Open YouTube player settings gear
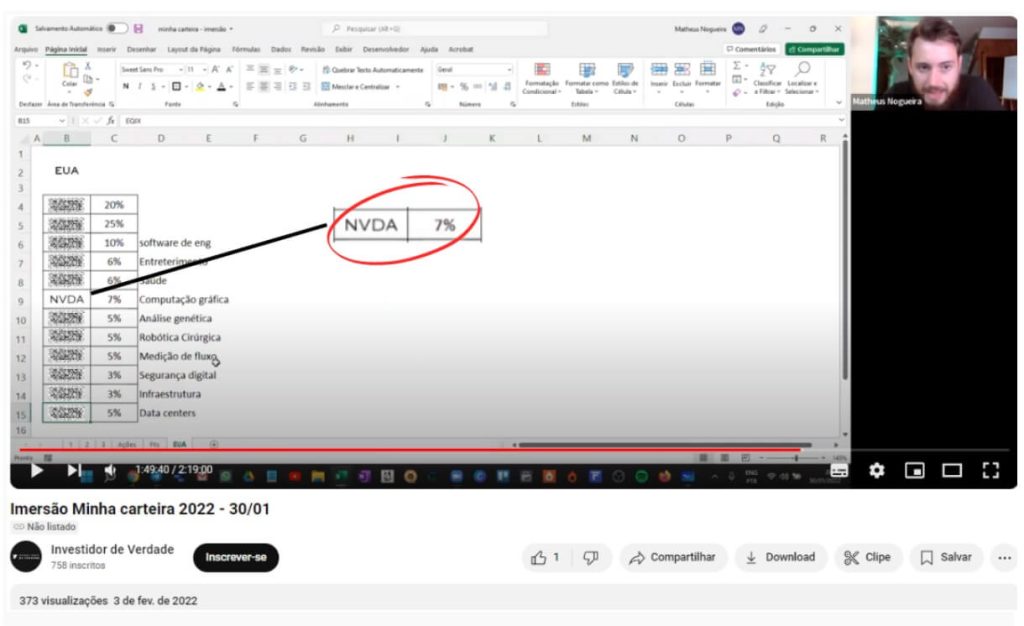This screenshot has height=626, width=1024. (x=876, y=470)
